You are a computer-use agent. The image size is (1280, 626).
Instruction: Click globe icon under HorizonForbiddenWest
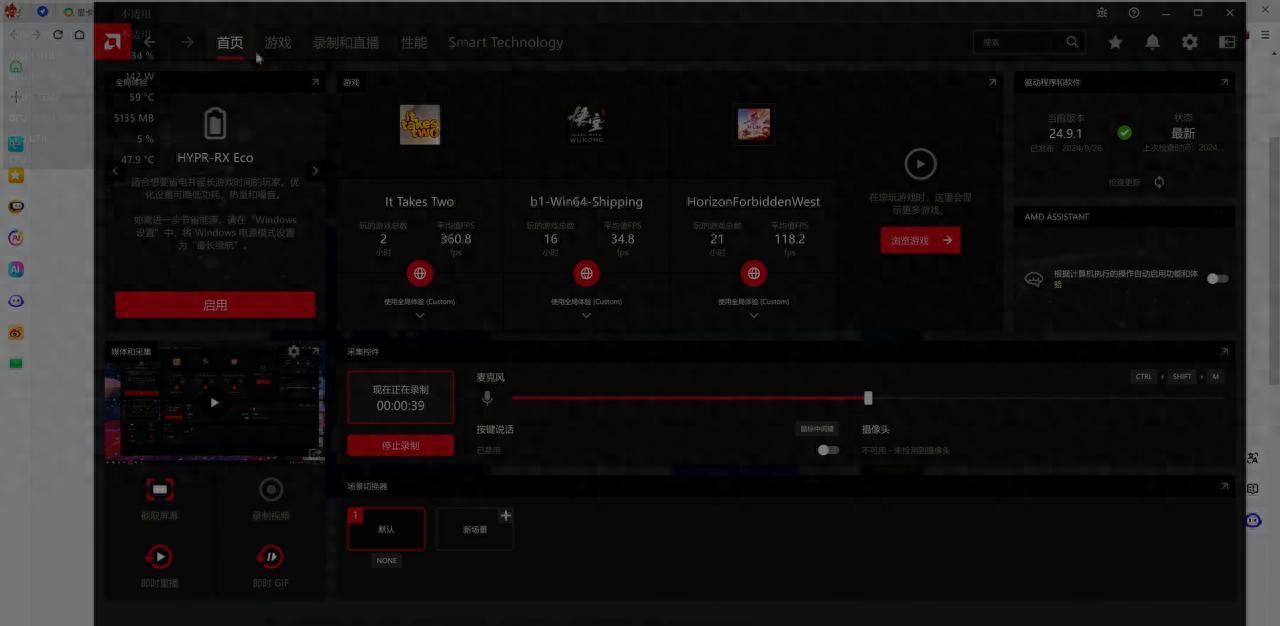point(753,273)
